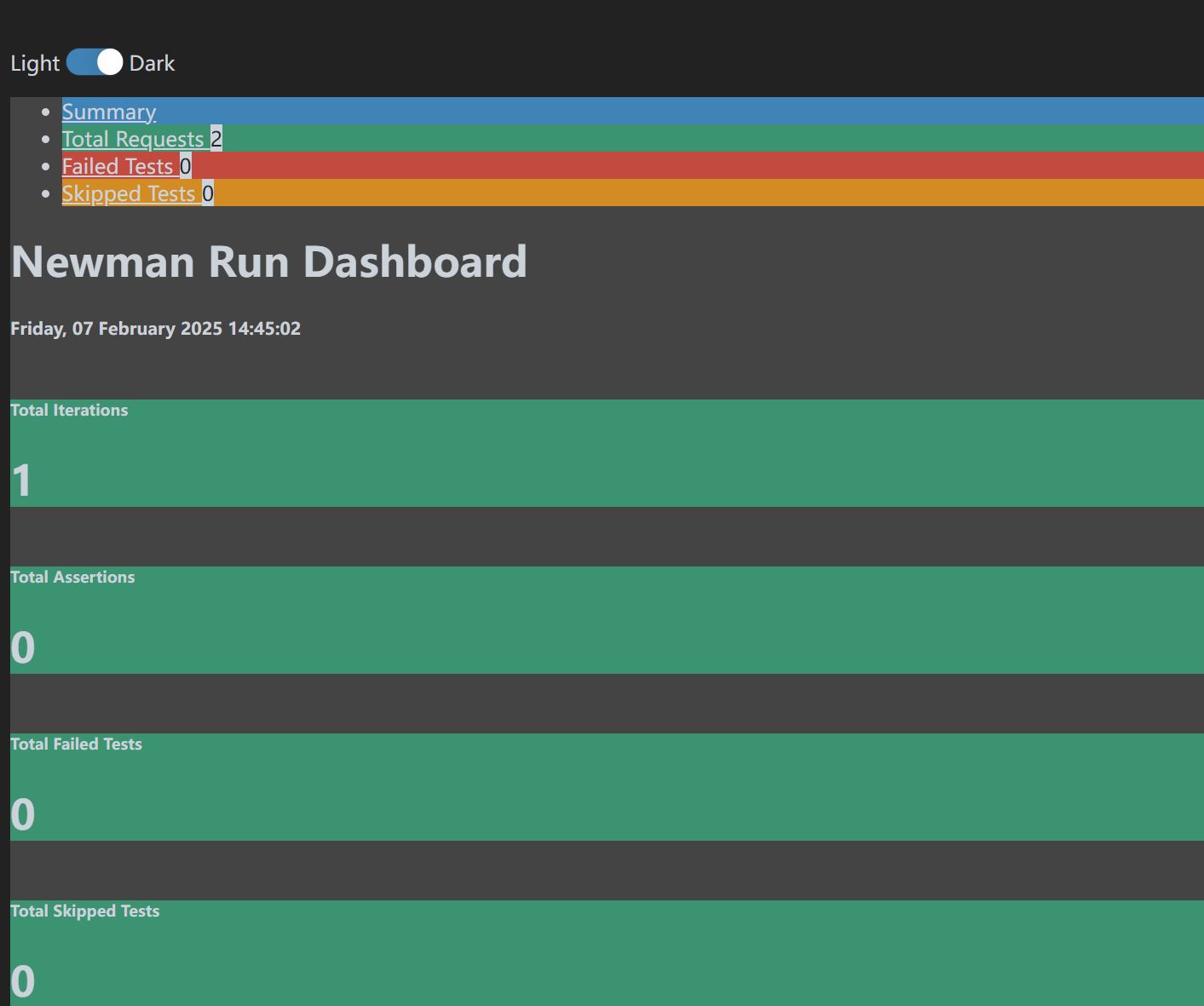This screenshot has height=1006, width=1204.
Task: Click the Total Failed Tests value 0
Action: click(23, 814)
